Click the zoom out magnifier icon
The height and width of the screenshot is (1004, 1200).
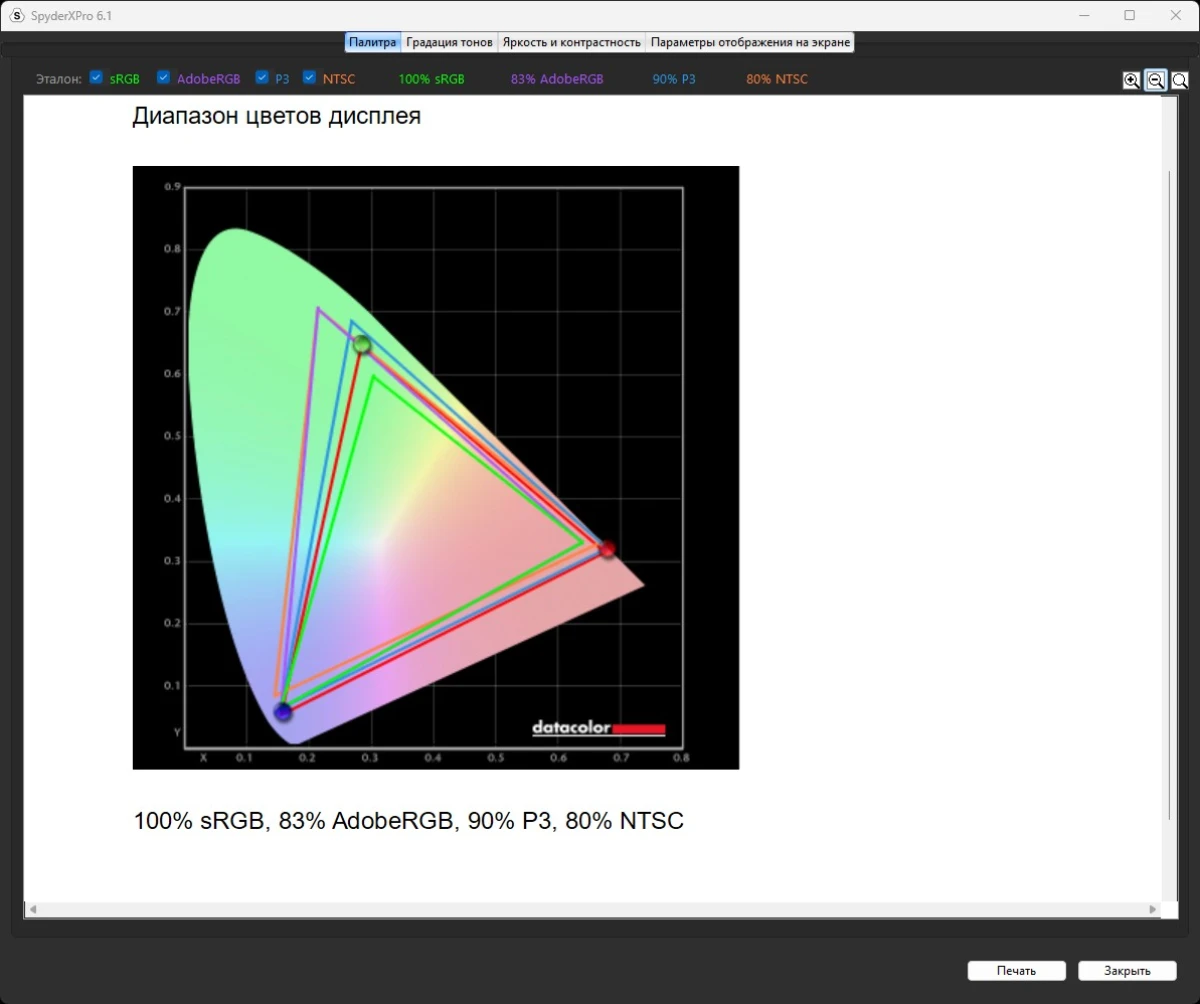point(1155,81)
